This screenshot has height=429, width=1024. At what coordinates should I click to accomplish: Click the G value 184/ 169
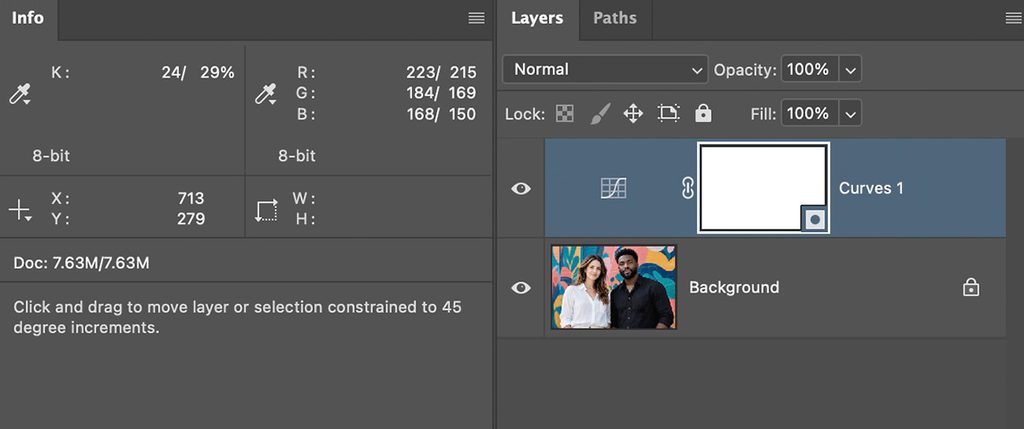[441, 93]
